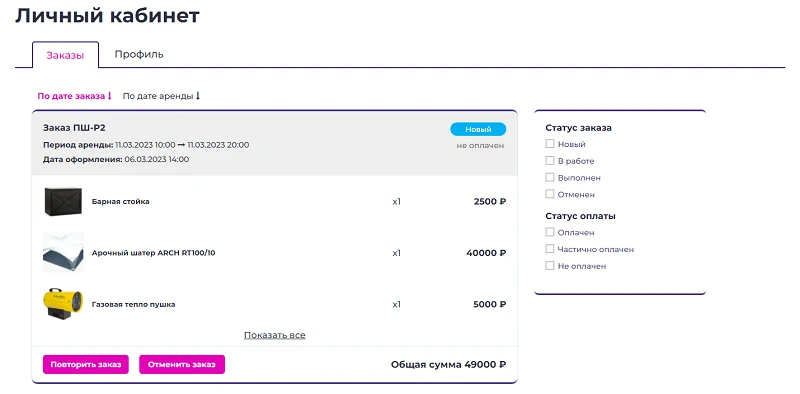Tick the Новый order status checkbox
The width and height of the screenshot is (800, 394).
point(549,144)
